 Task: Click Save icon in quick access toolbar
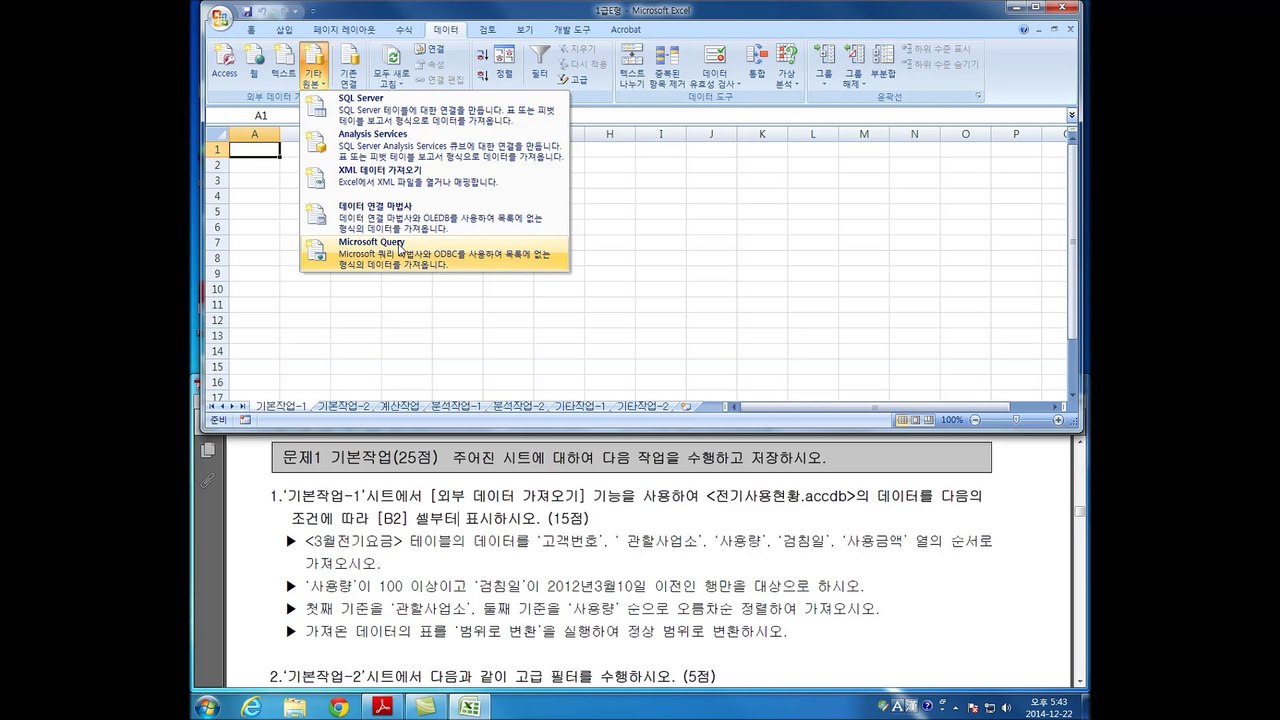[x=246, y=11]
